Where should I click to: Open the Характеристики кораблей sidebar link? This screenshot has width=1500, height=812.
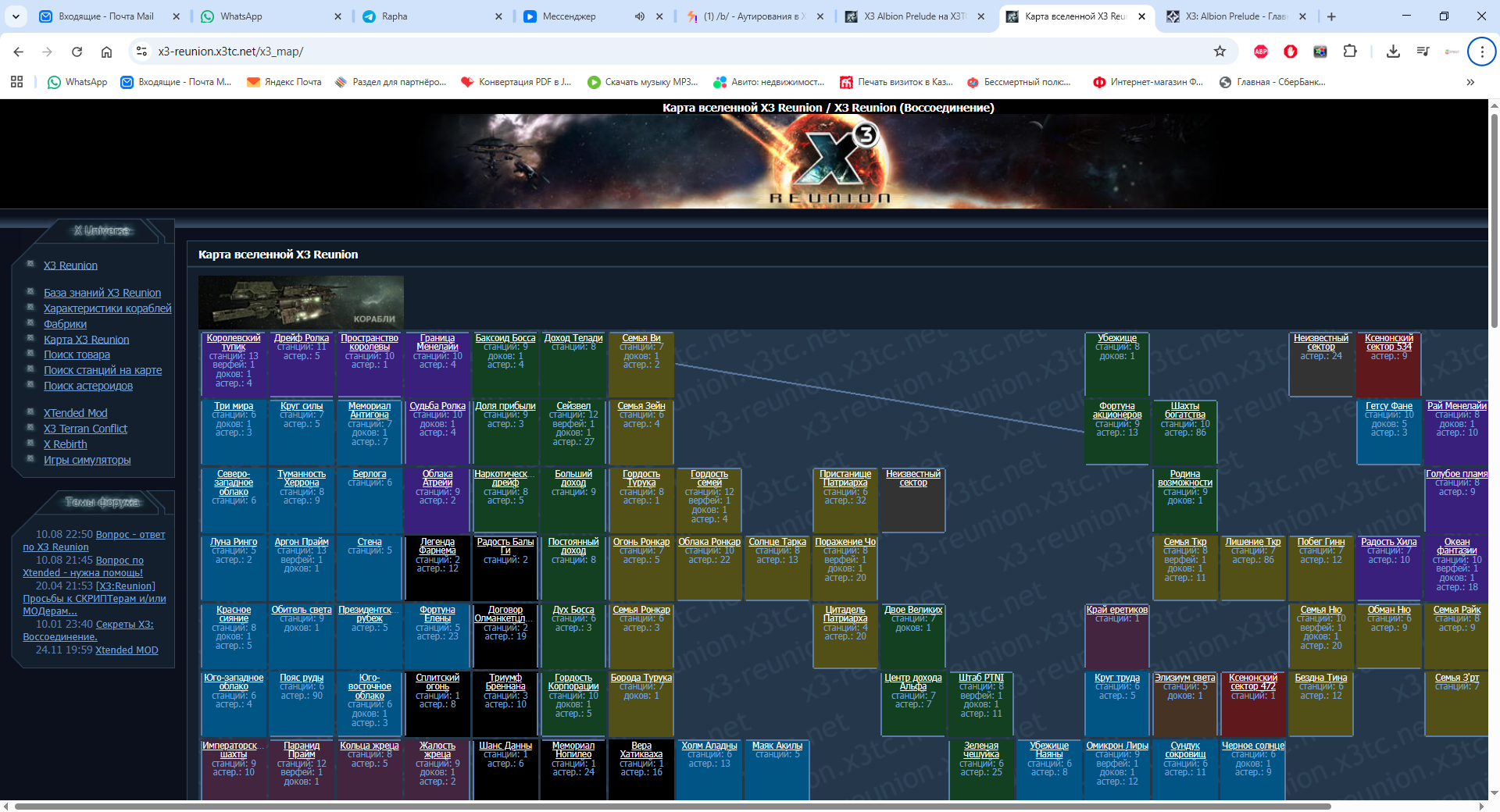coord(108,308)
